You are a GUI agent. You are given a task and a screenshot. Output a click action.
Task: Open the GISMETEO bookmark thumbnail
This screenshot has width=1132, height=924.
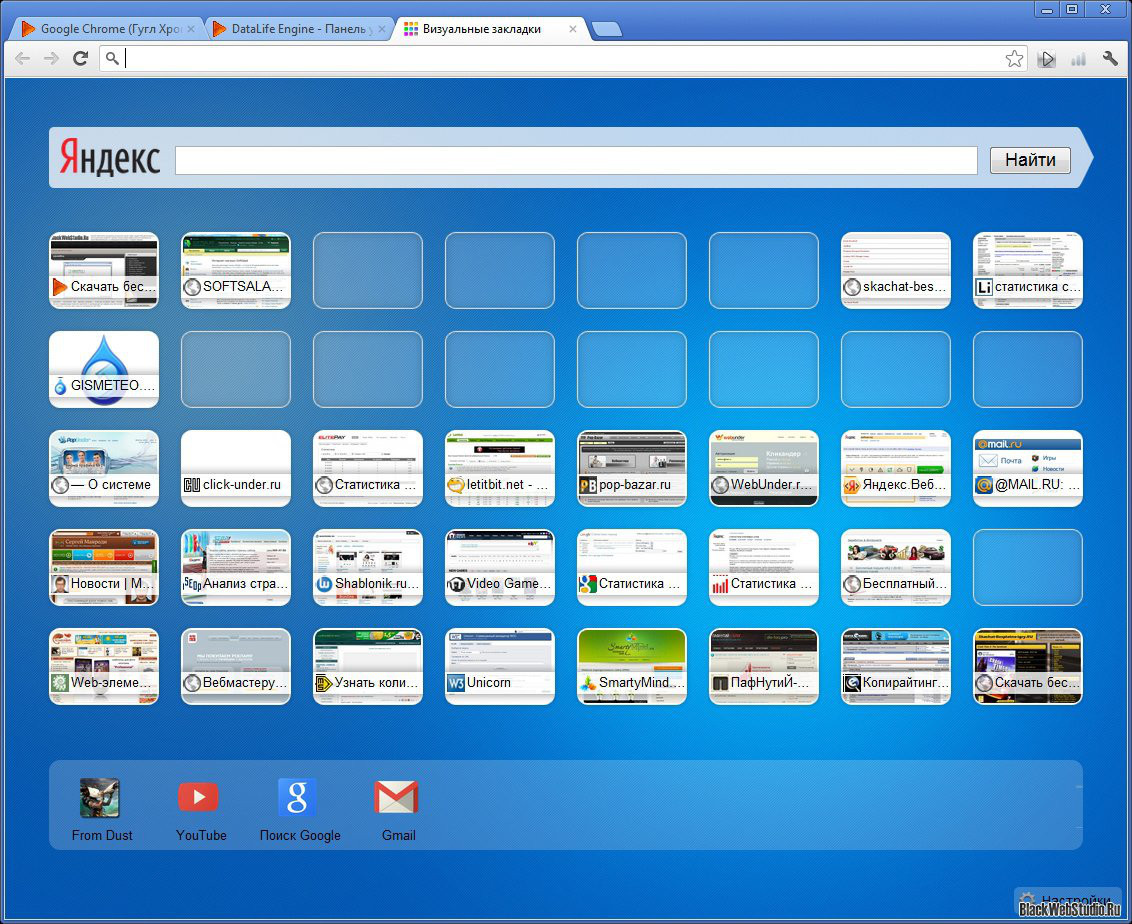coord(104,369)
